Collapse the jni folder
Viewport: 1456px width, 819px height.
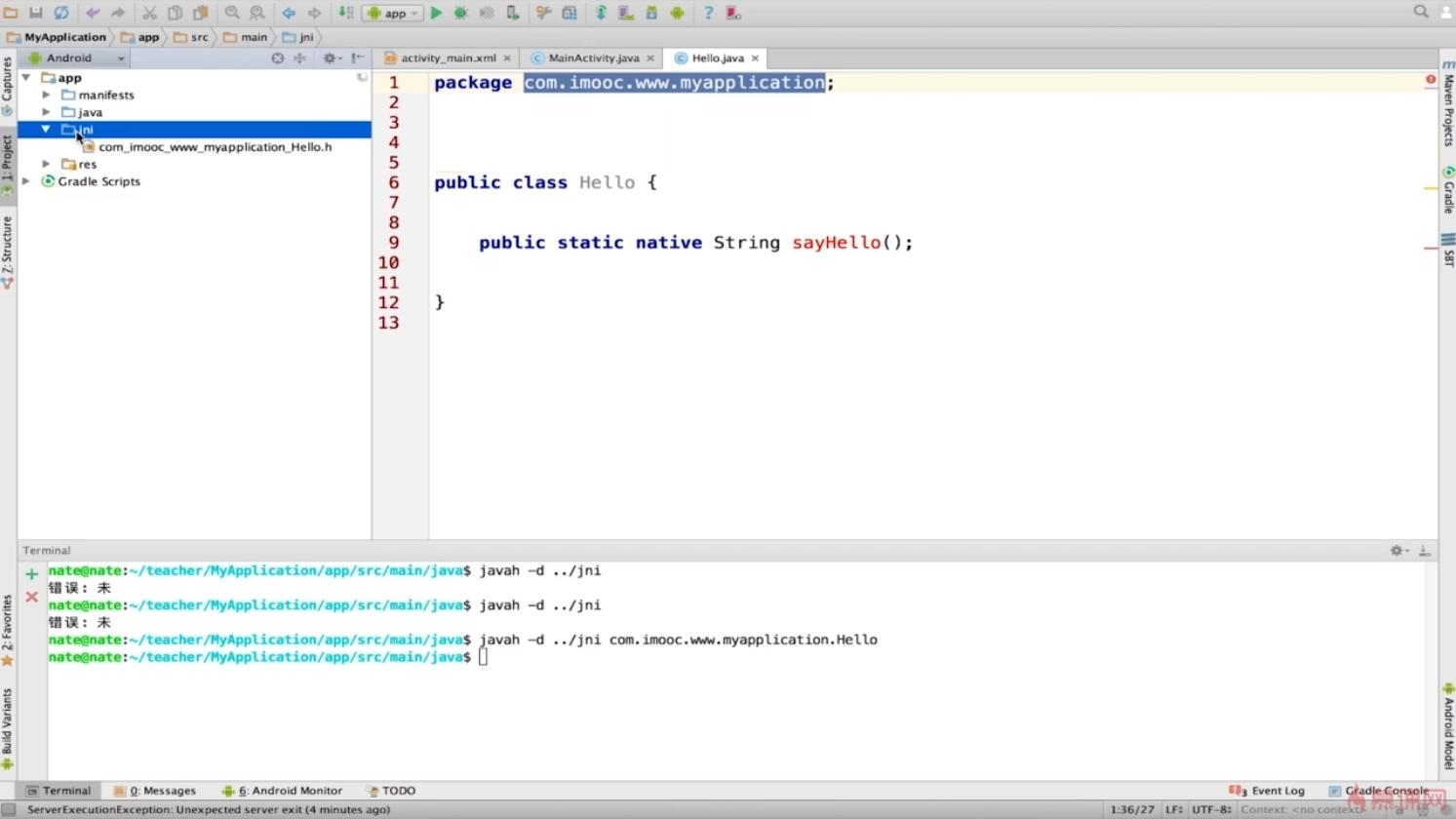pos(46,130)
